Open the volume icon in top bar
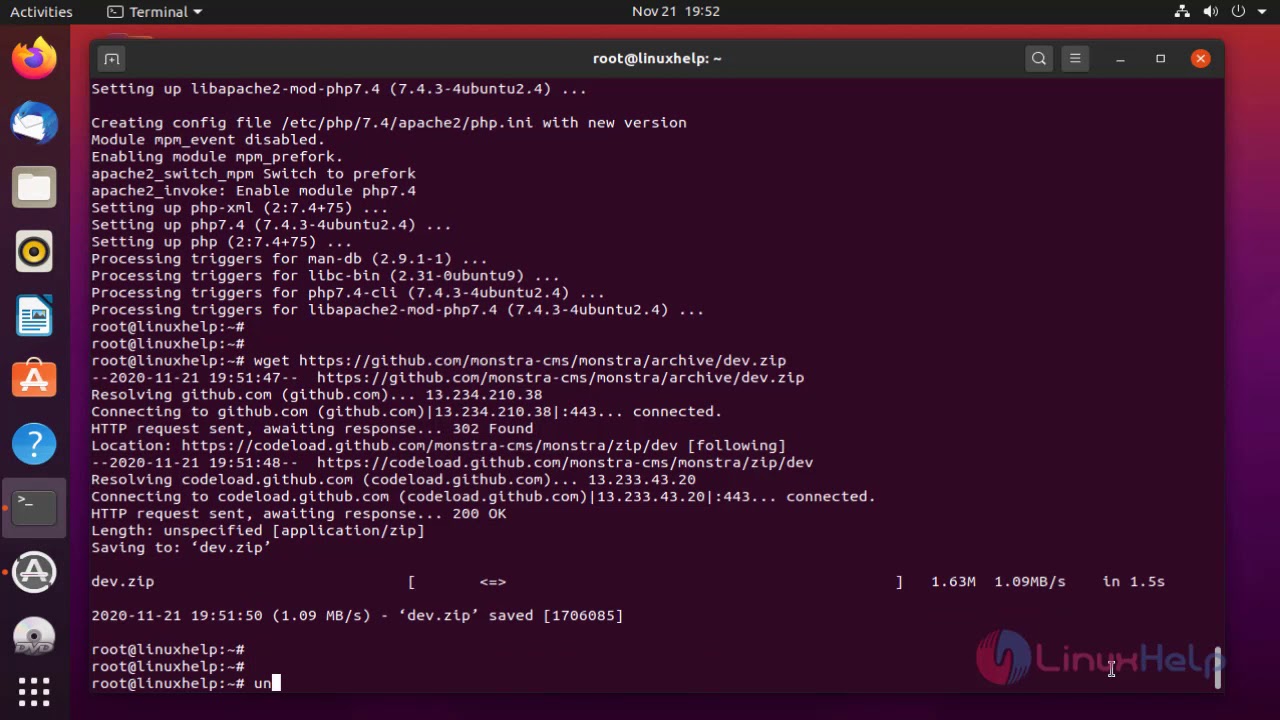The image size is (1280, 720). click(x=1210, y=12)
